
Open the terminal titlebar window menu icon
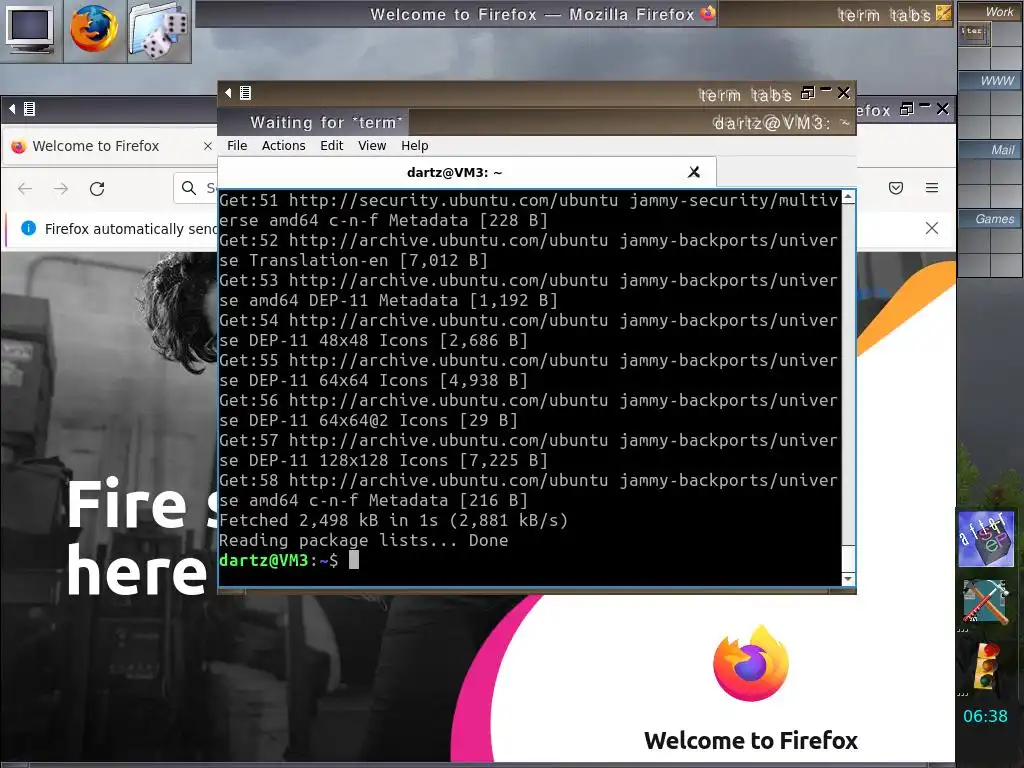click(x=246, y=93)
